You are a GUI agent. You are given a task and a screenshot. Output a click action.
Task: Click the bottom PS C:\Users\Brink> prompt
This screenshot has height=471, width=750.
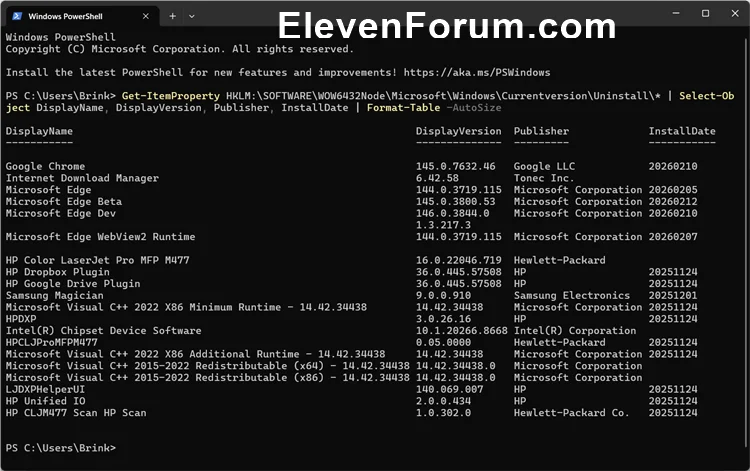(61, 448)
